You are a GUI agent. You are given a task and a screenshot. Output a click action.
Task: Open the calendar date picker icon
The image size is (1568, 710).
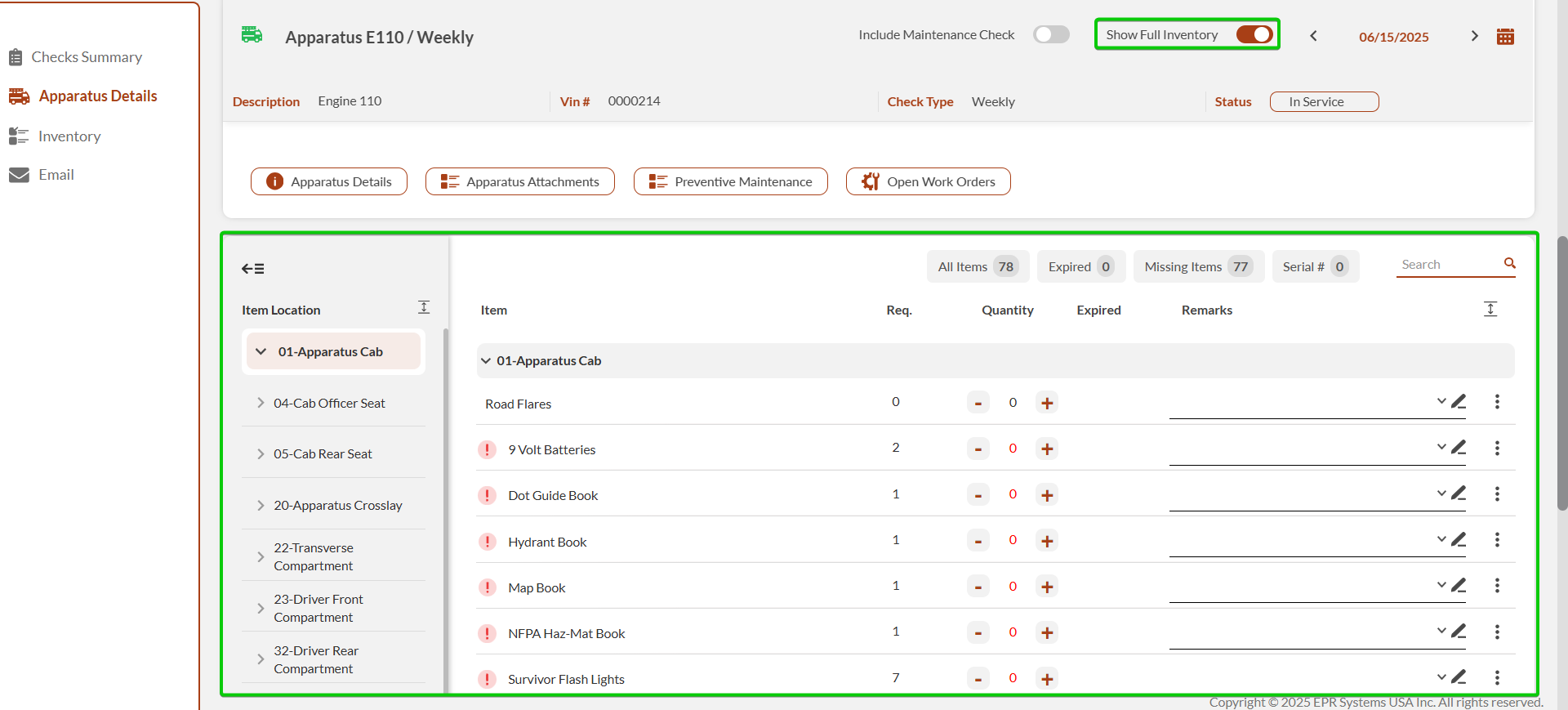(1505, 37)
